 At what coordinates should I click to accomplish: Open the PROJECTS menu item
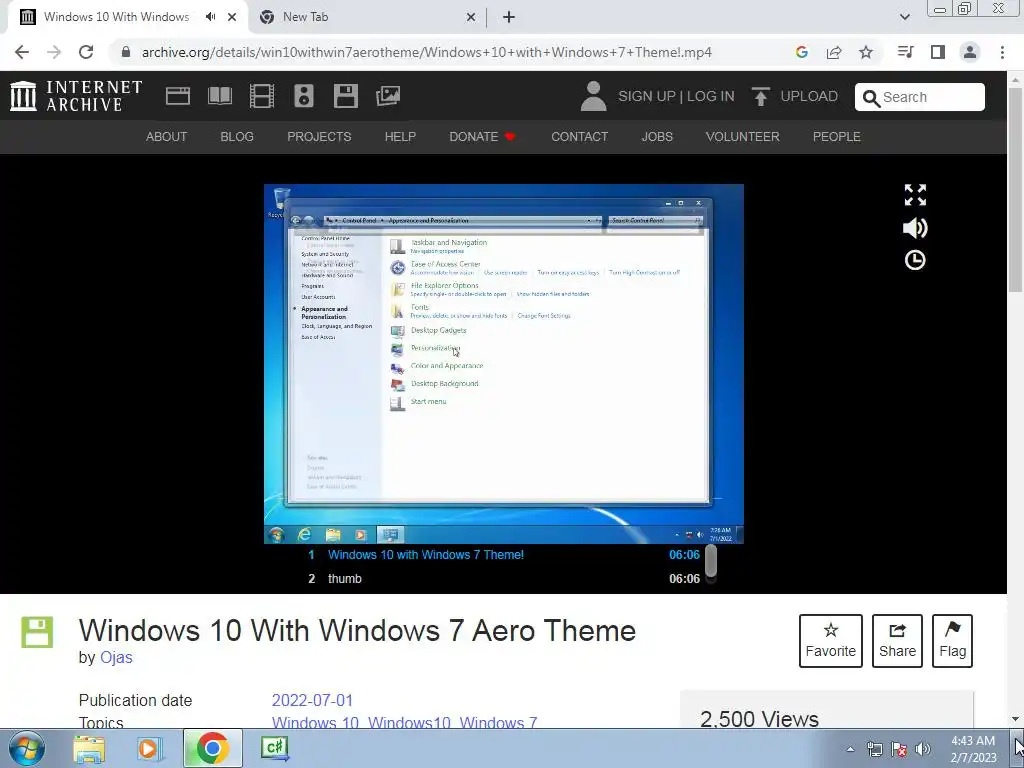[319, 136]
